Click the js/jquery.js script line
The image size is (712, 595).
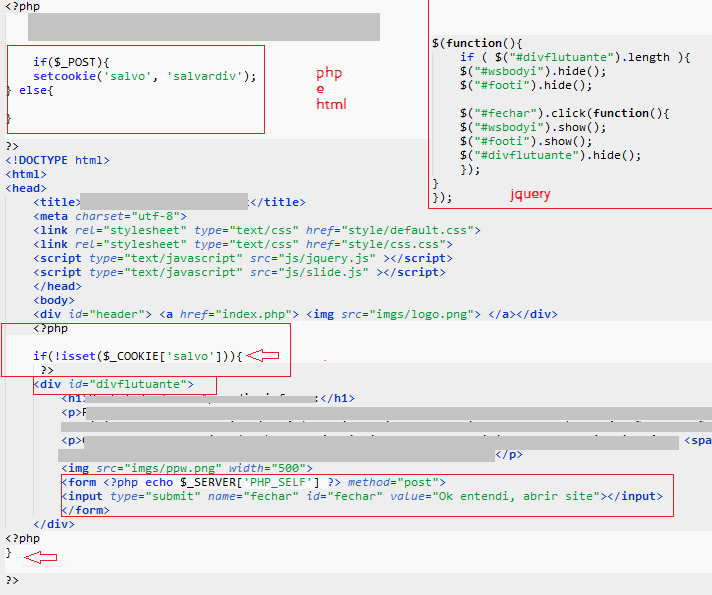[243, 258]
